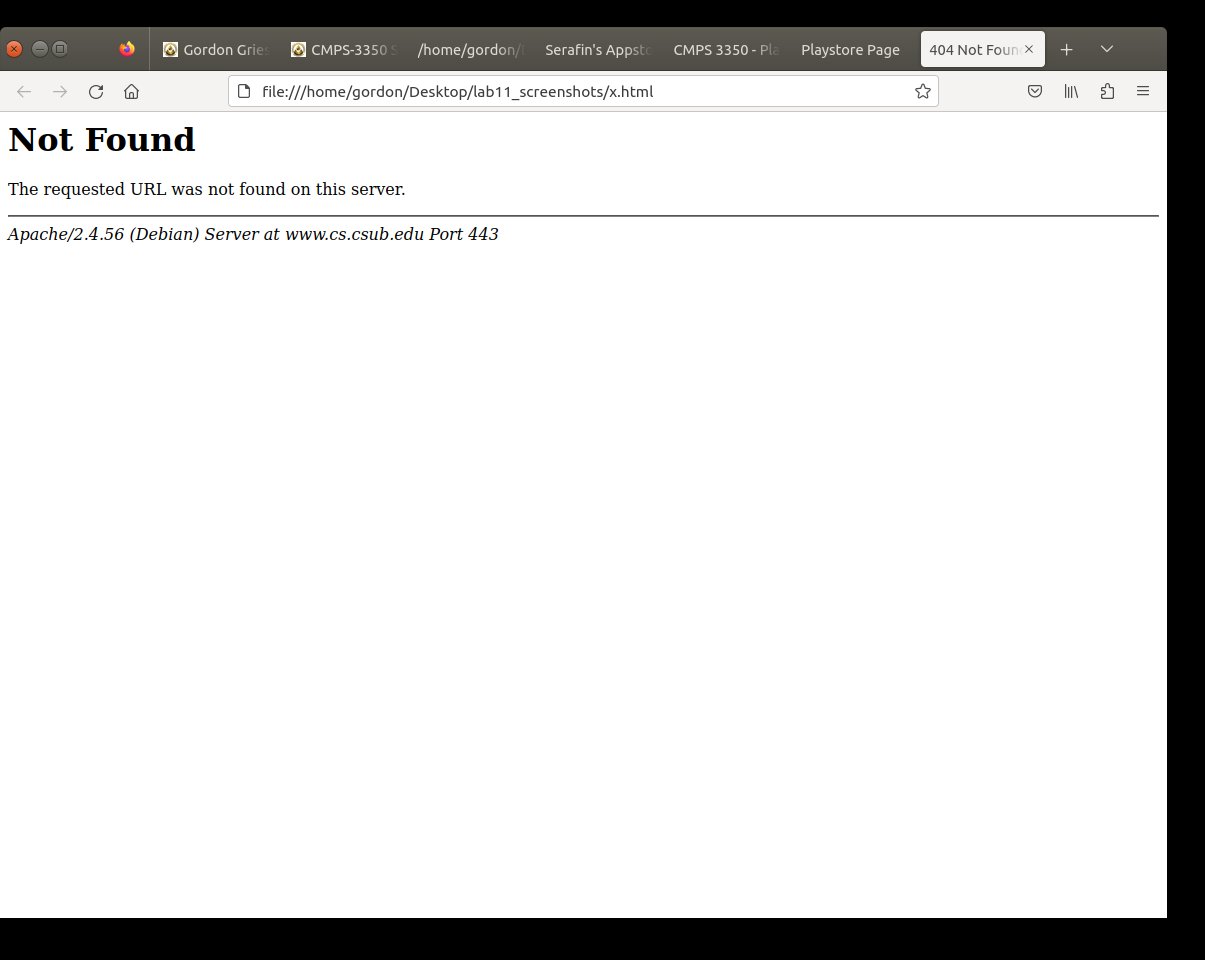This screenshot has width=1205, height=960.
Task: Switch to CMPS 3350 - Pla tab
Action: click(x=726, y=49)
